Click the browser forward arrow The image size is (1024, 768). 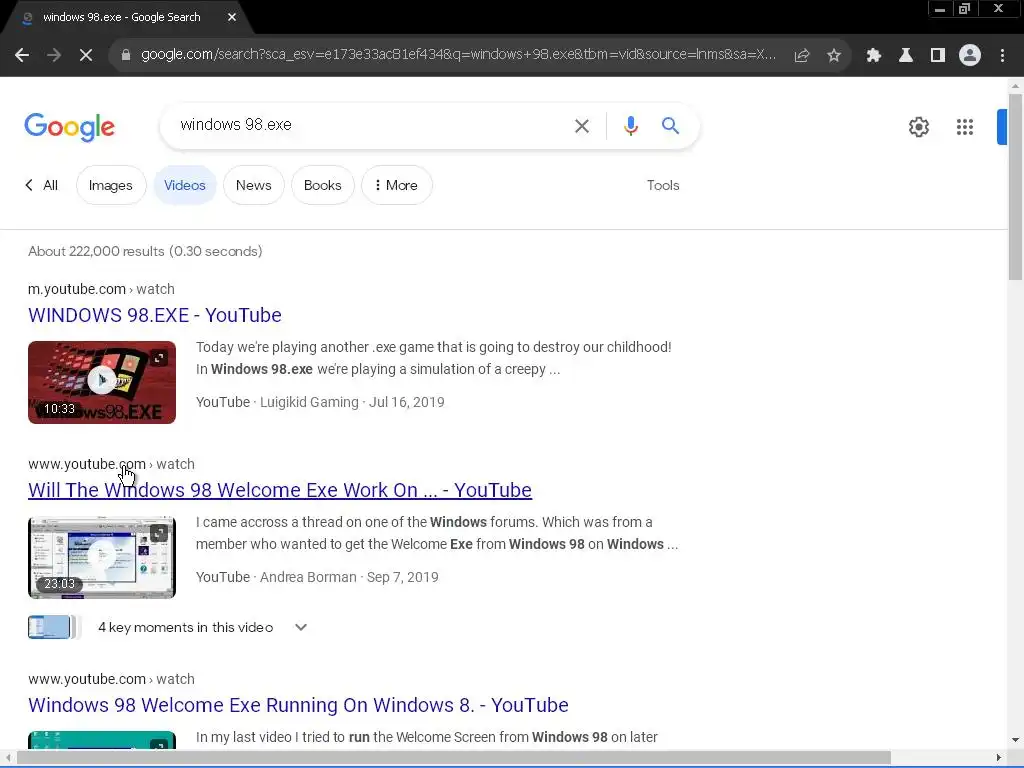54,56
